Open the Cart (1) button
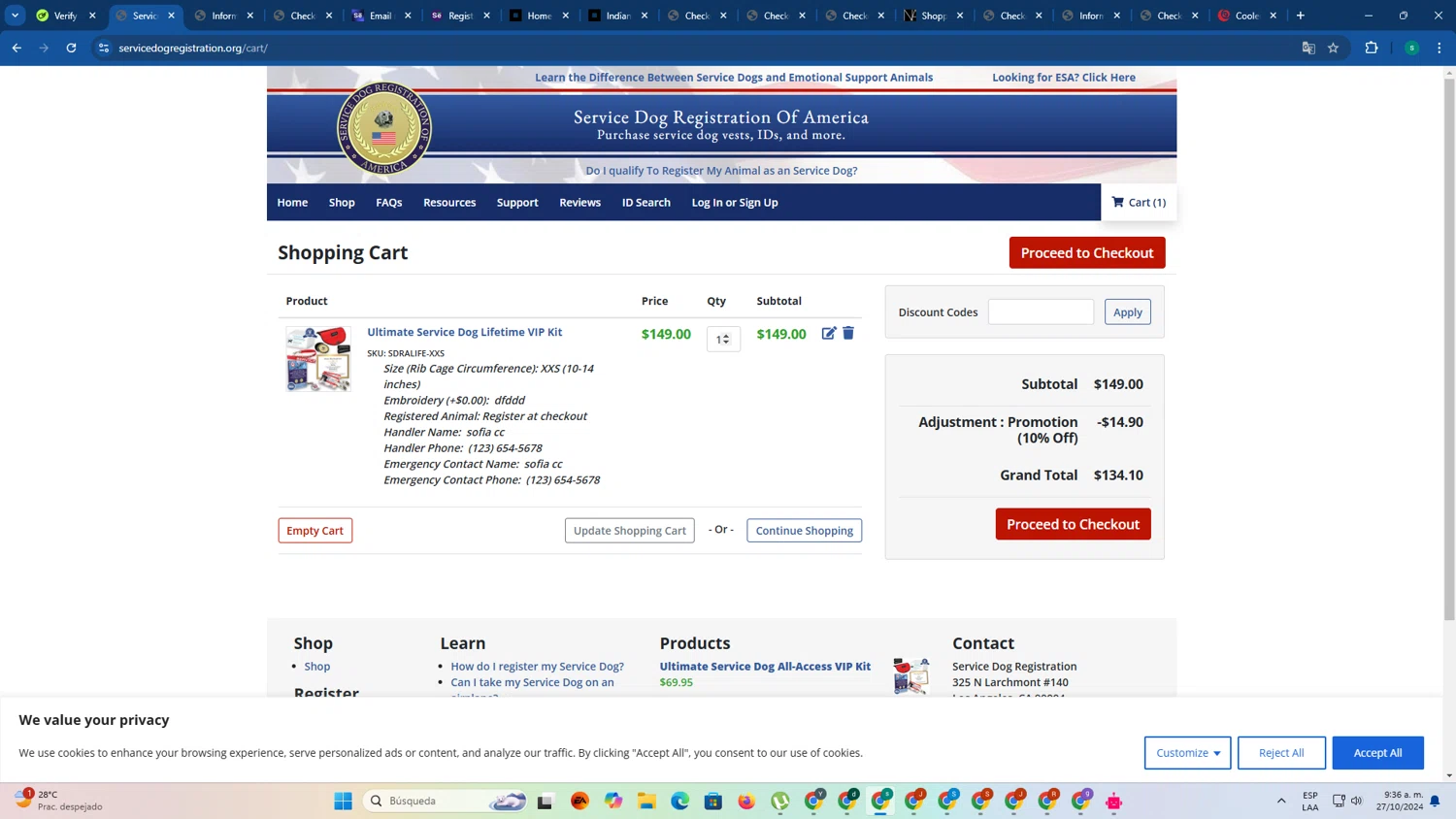The image size is (1456, 819). pyautogui.click(x=1139, y=202)
